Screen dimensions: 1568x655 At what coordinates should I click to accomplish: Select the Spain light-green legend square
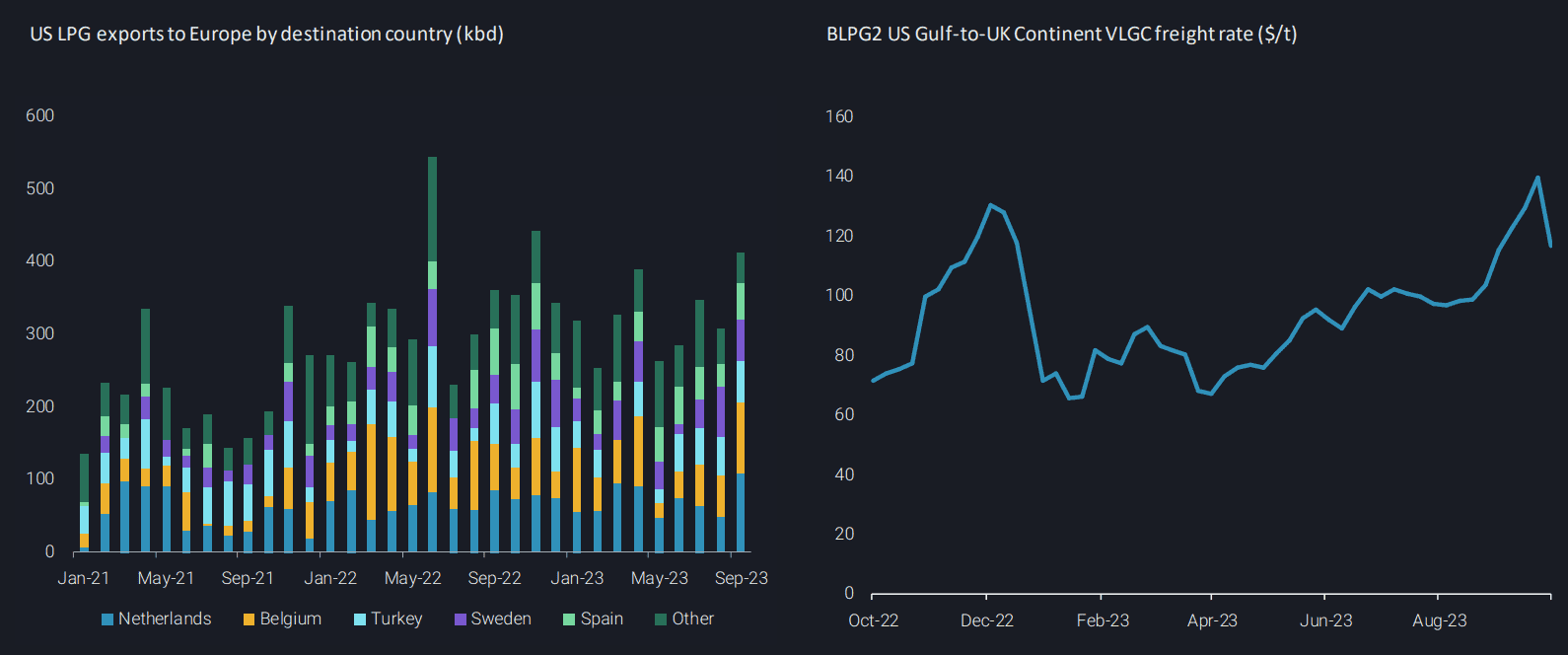point(569,619)
